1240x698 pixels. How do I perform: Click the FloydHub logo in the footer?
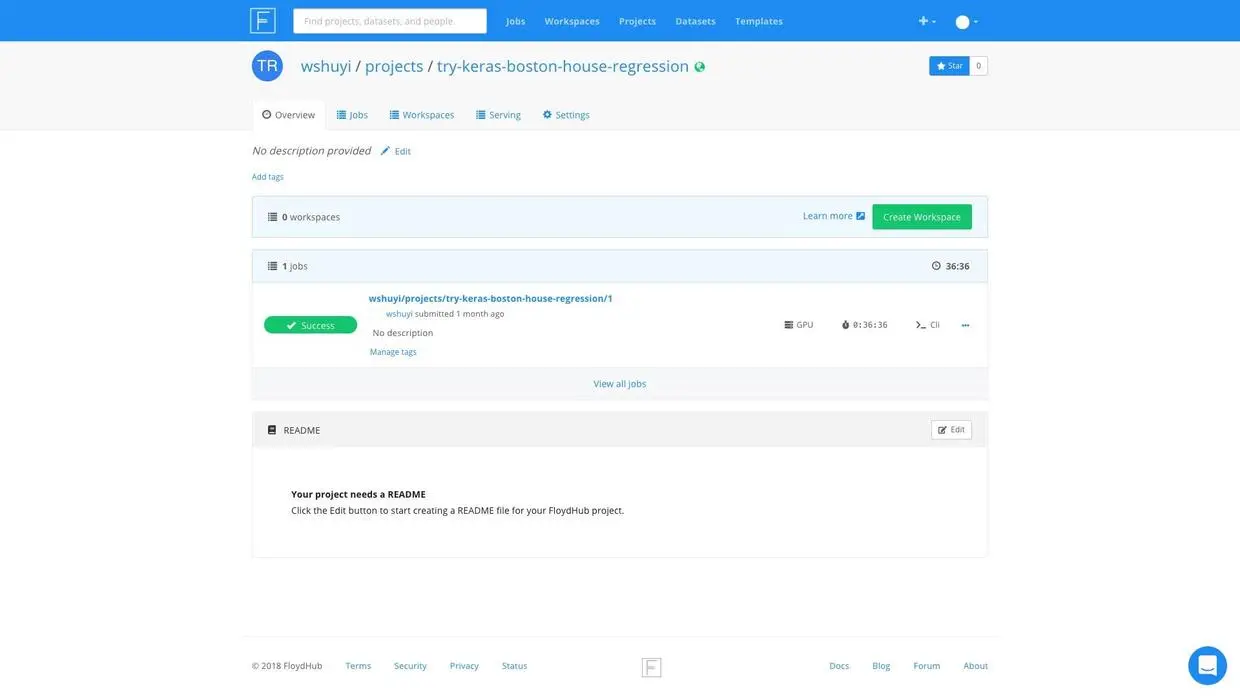click(651, 667)
